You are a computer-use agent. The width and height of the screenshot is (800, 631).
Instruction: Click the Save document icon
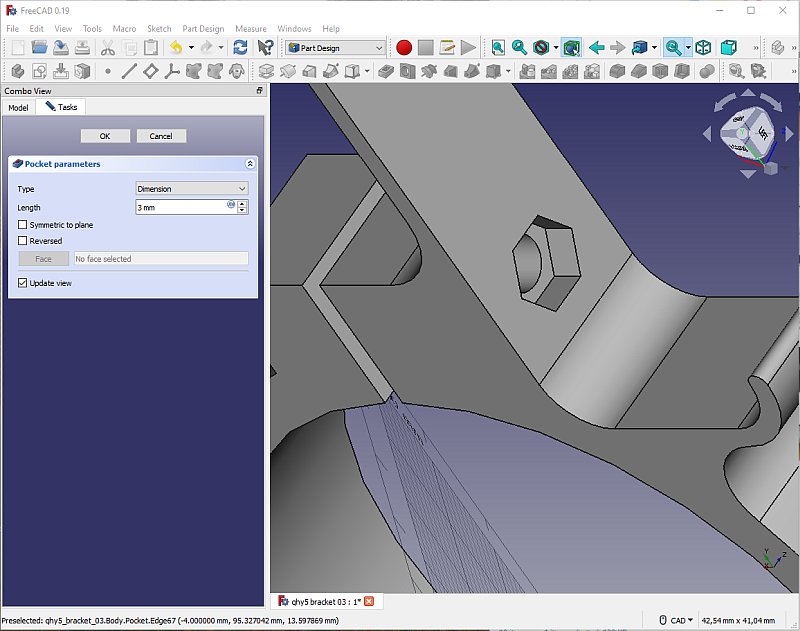tap(61, 48)
